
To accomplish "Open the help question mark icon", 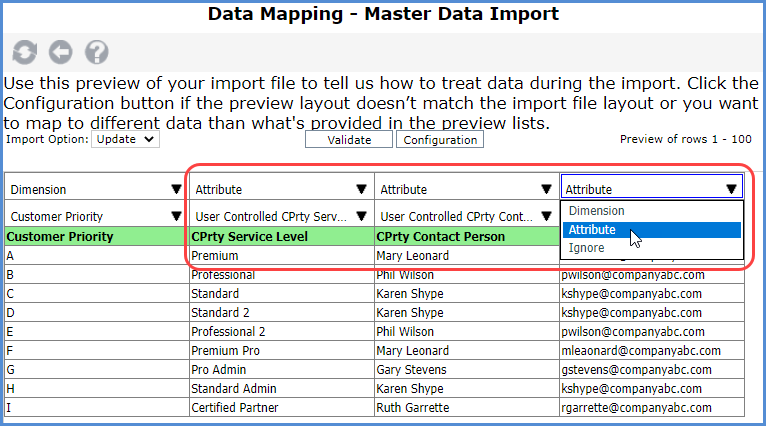I will (96, 52).
